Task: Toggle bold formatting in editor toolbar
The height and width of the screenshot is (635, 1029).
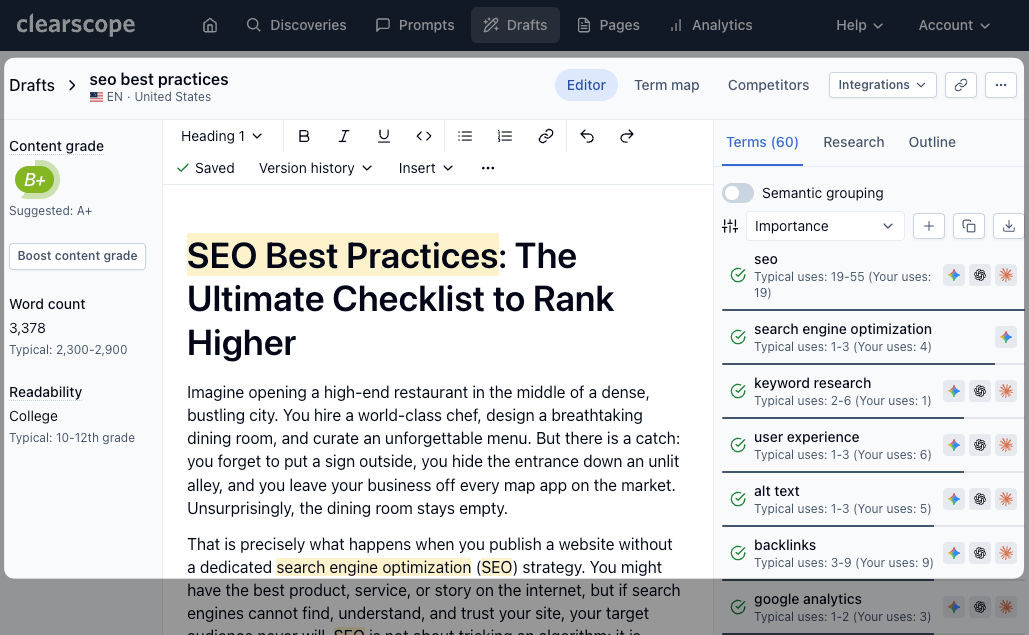Action: (x=303, y=136)
